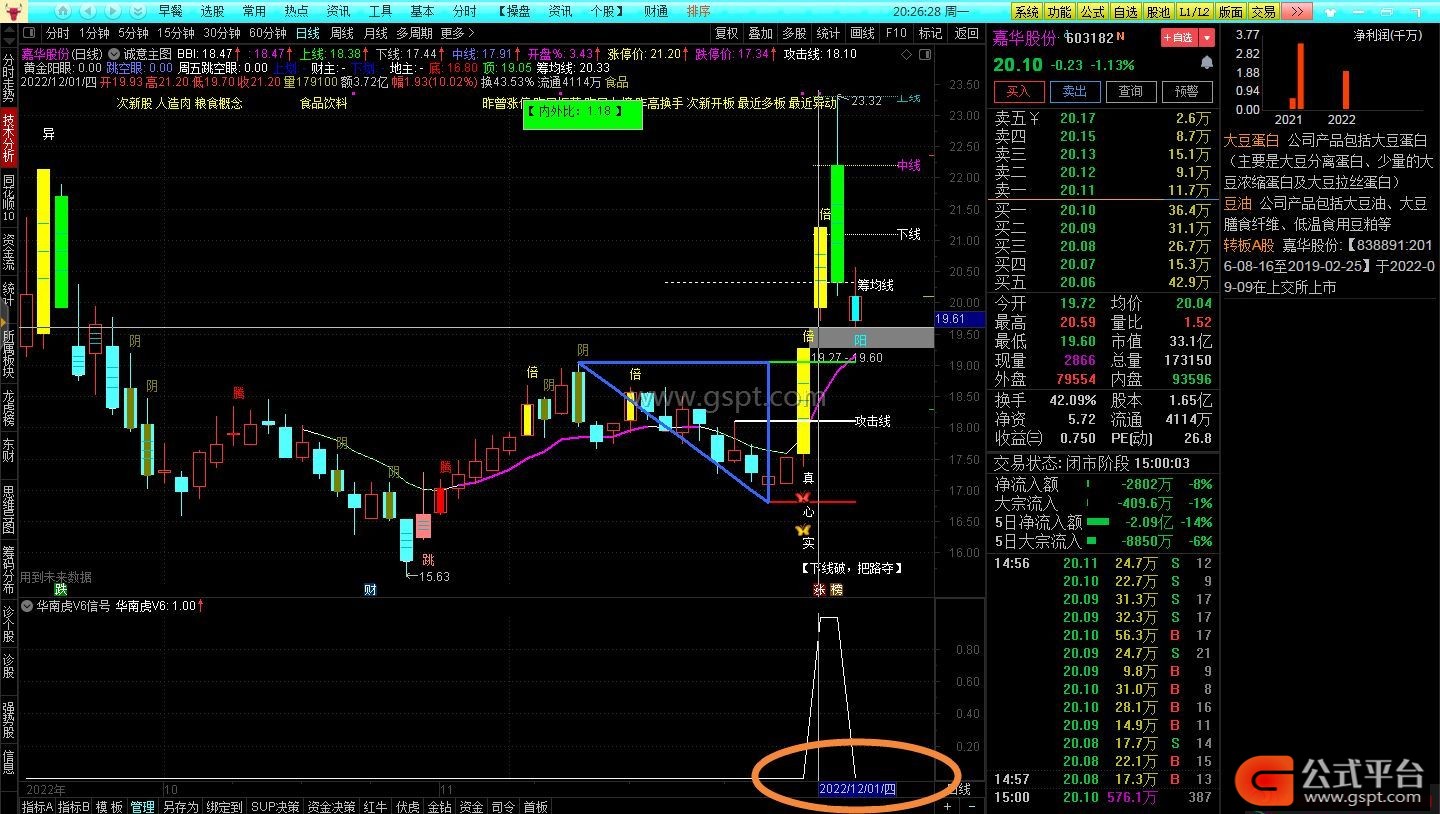Open the 早餐 menu

point(171,11)
